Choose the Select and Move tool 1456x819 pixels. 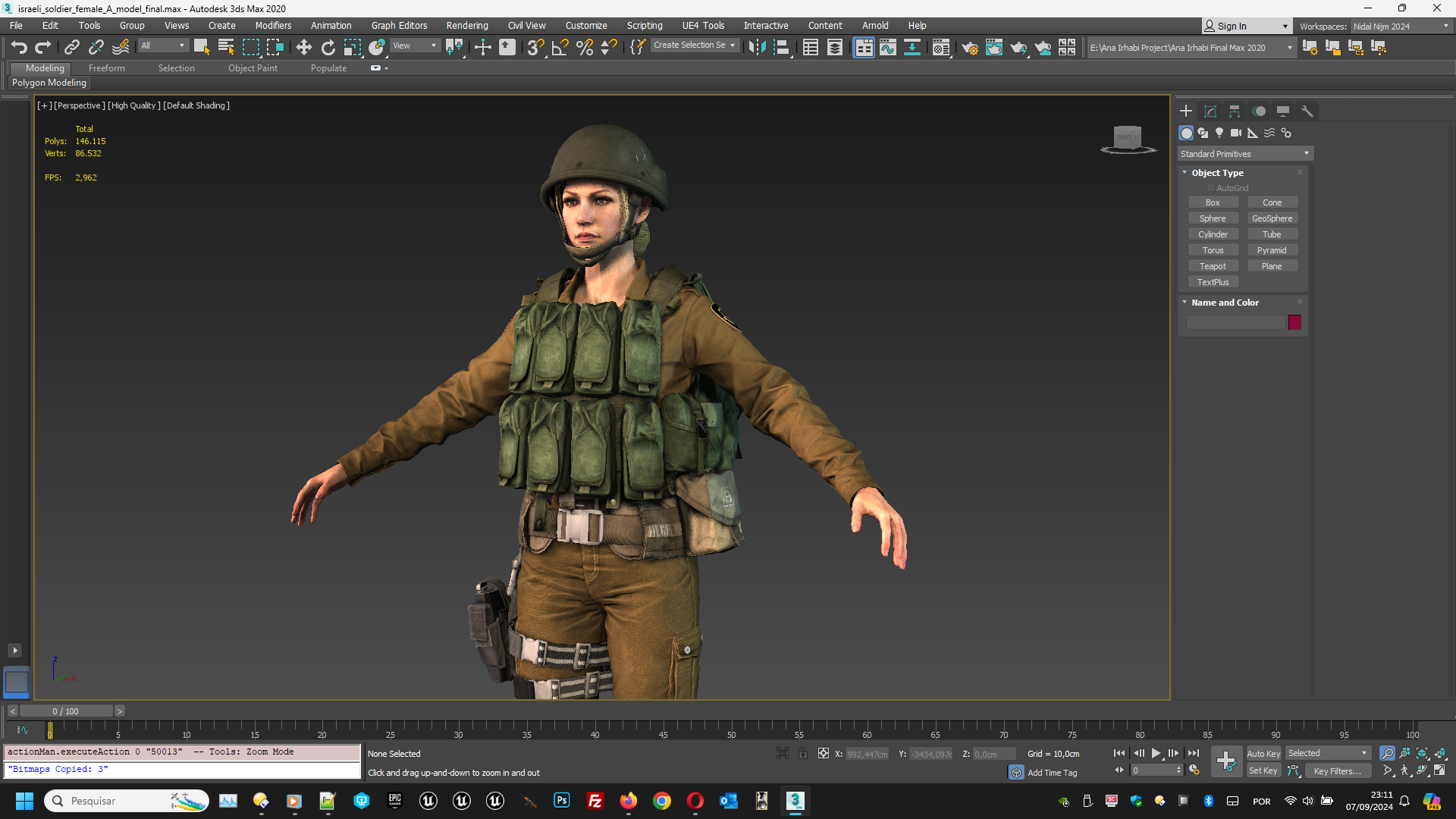(x=303, y=48)
